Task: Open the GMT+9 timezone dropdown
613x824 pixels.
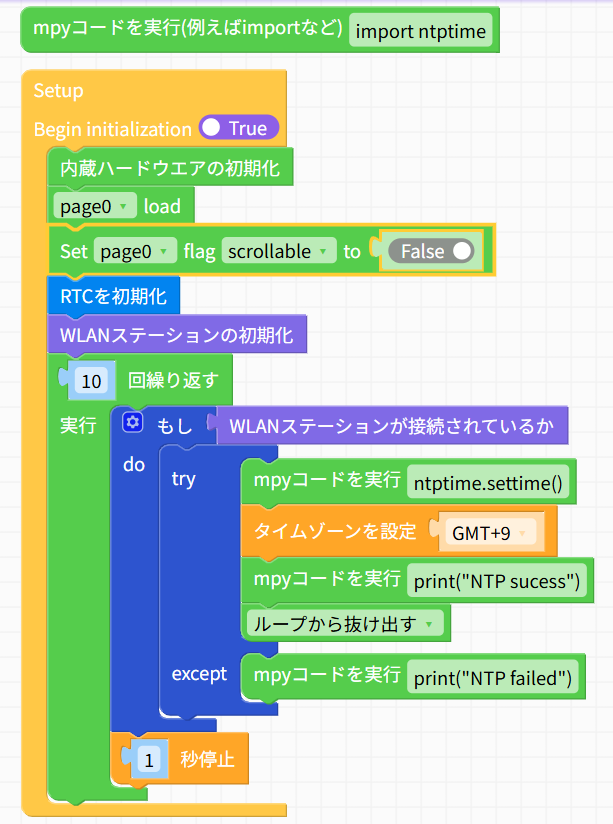Action: pos(490,533)
